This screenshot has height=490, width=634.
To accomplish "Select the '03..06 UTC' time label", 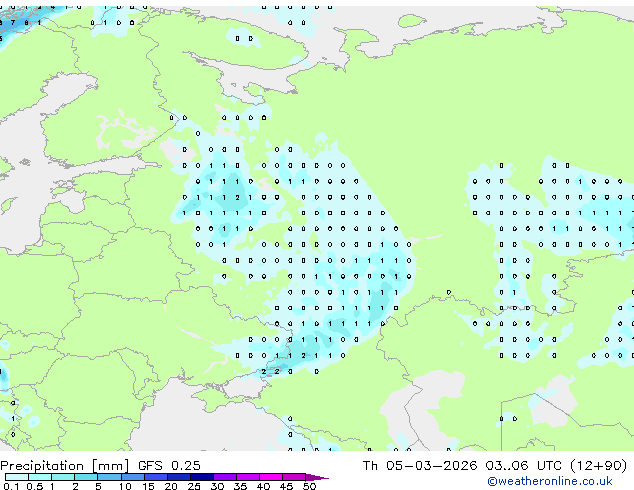I will click(x=524, y=466).
